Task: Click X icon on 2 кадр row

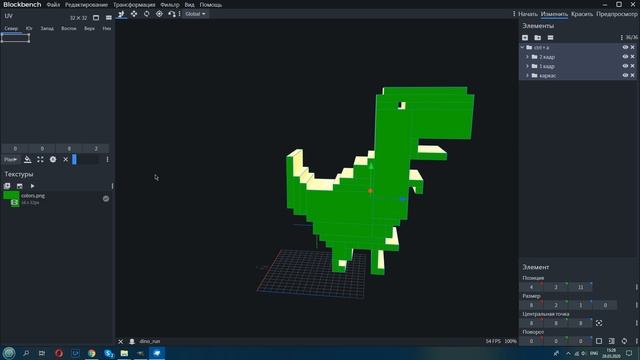Action: coord(633,57)
